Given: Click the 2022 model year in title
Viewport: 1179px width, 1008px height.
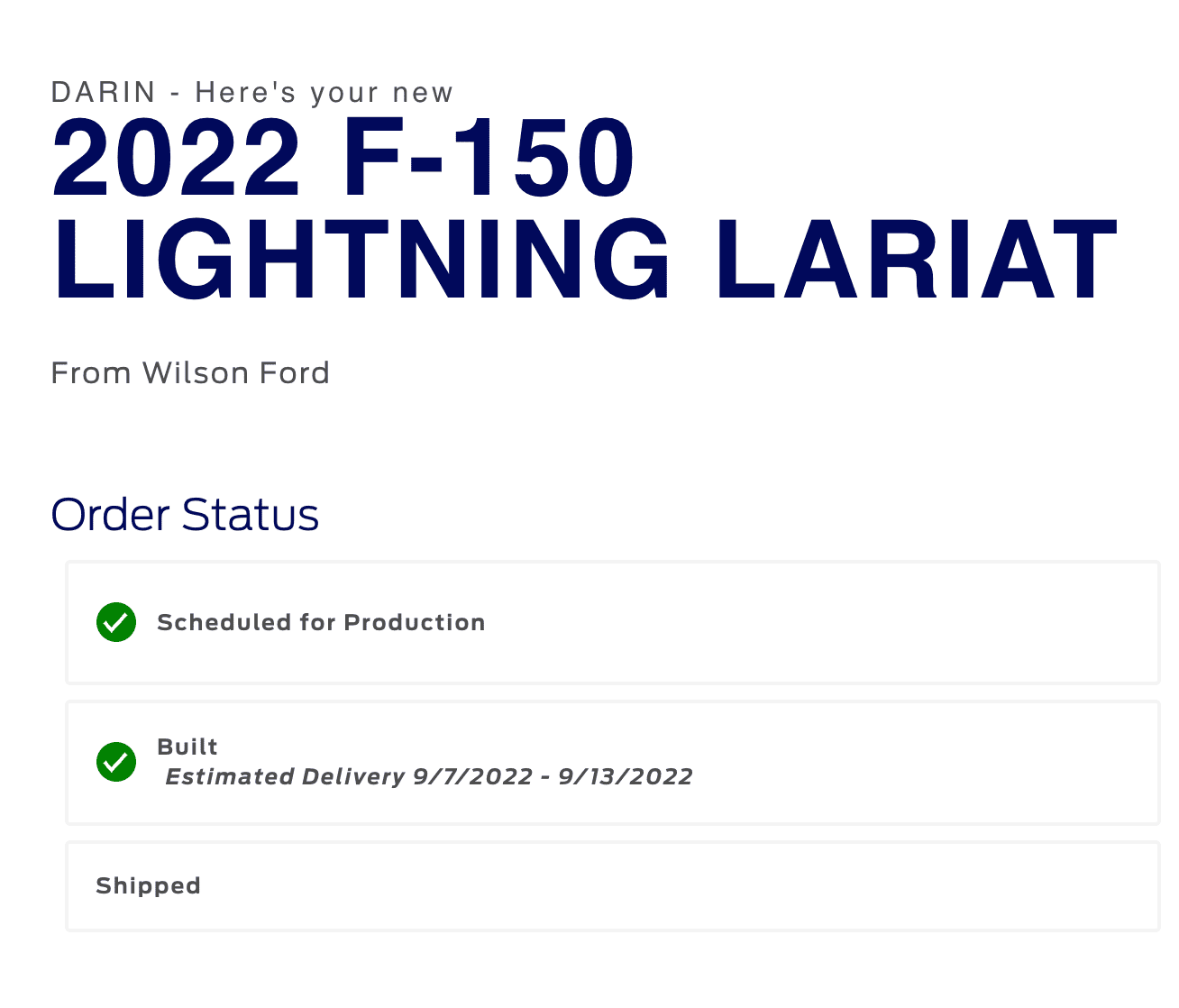Looking at the screenshot, I should [177, 160].
